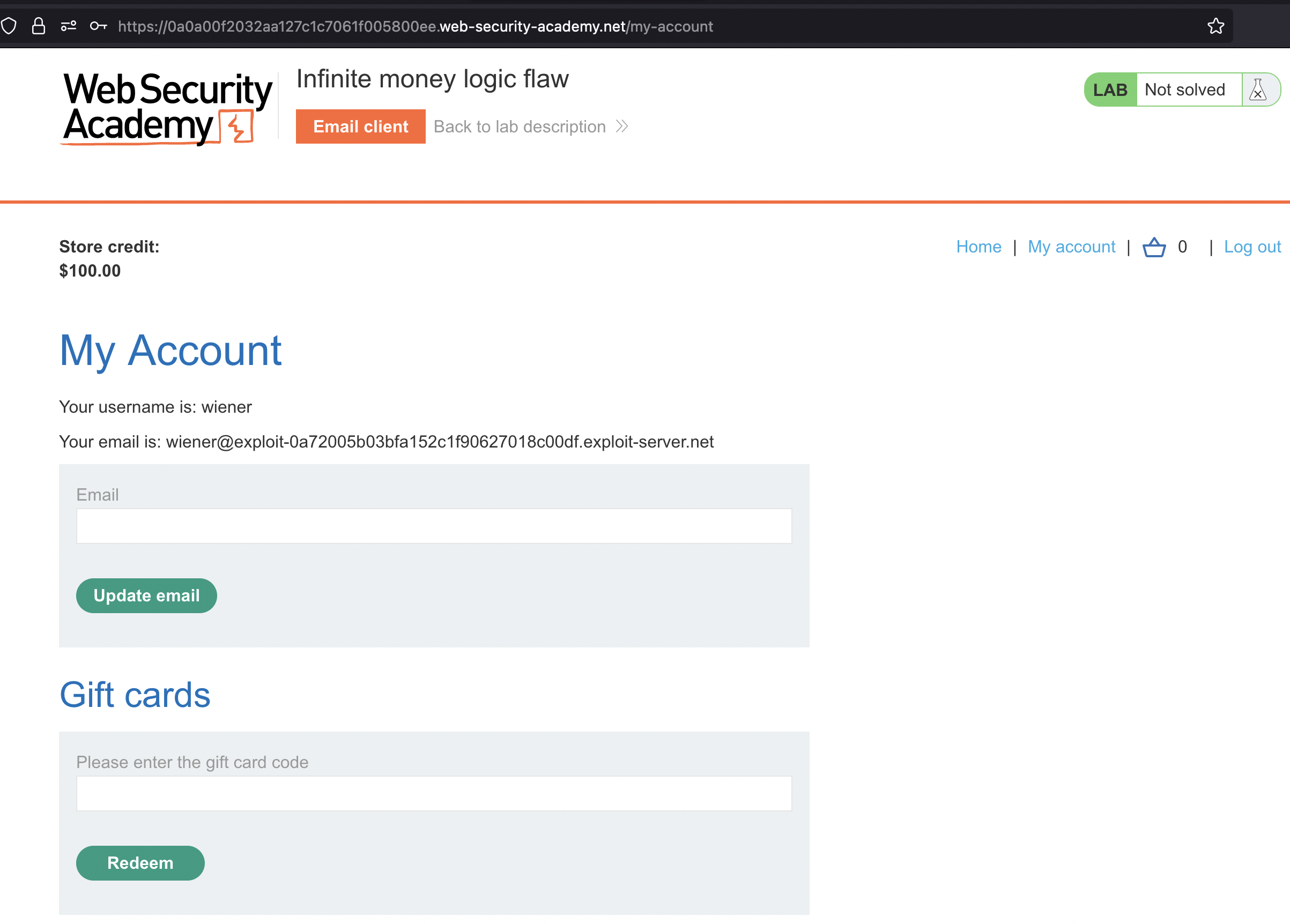Open the My account link
The height and width of the screenshot is (924, 1290).
pos(1071,247)
